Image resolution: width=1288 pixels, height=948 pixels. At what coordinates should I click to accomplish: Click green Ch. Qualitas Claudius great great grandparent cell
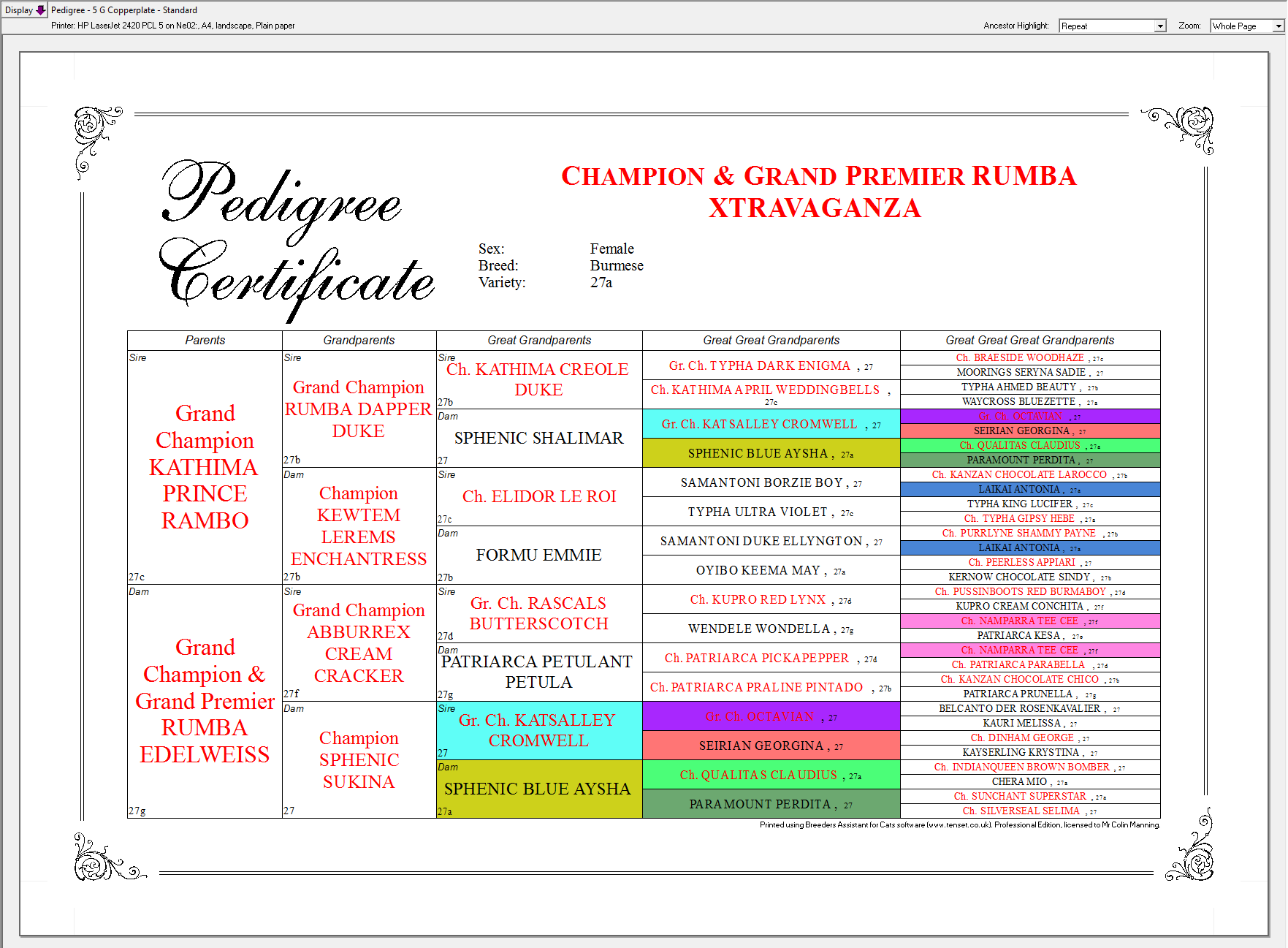(771, 775)
